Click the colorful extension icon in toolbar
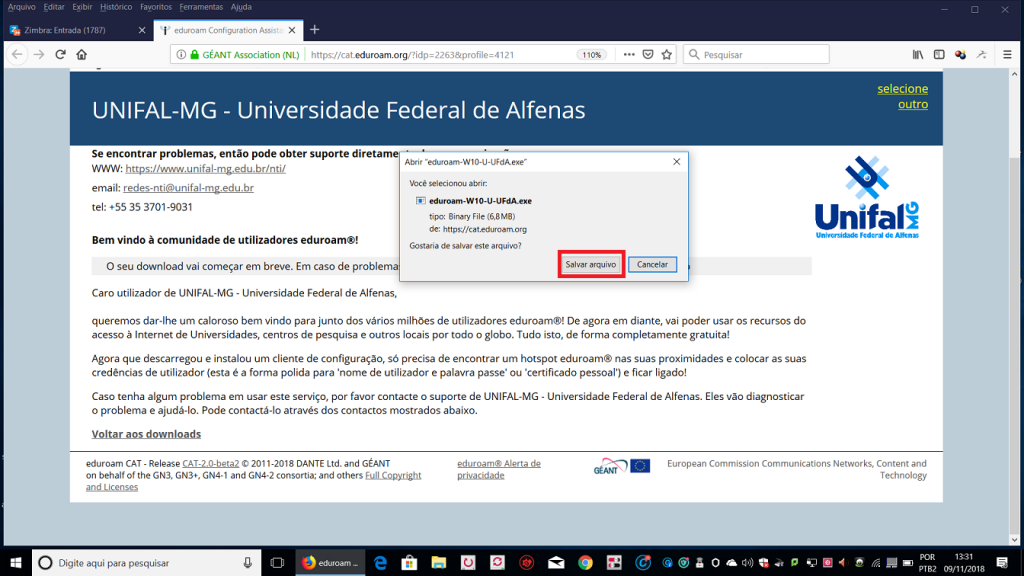Screen dimensions: 1024x576 click(960, 55)
